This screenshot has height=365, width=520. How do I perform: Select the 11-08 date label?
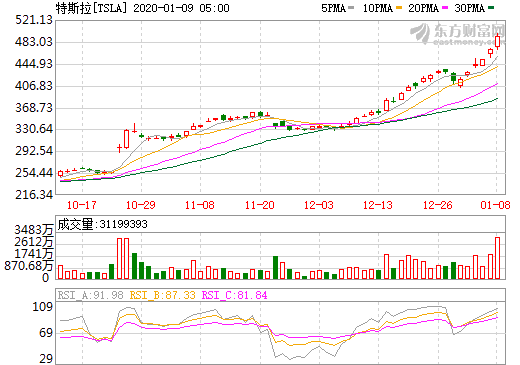tap(200, 205)
